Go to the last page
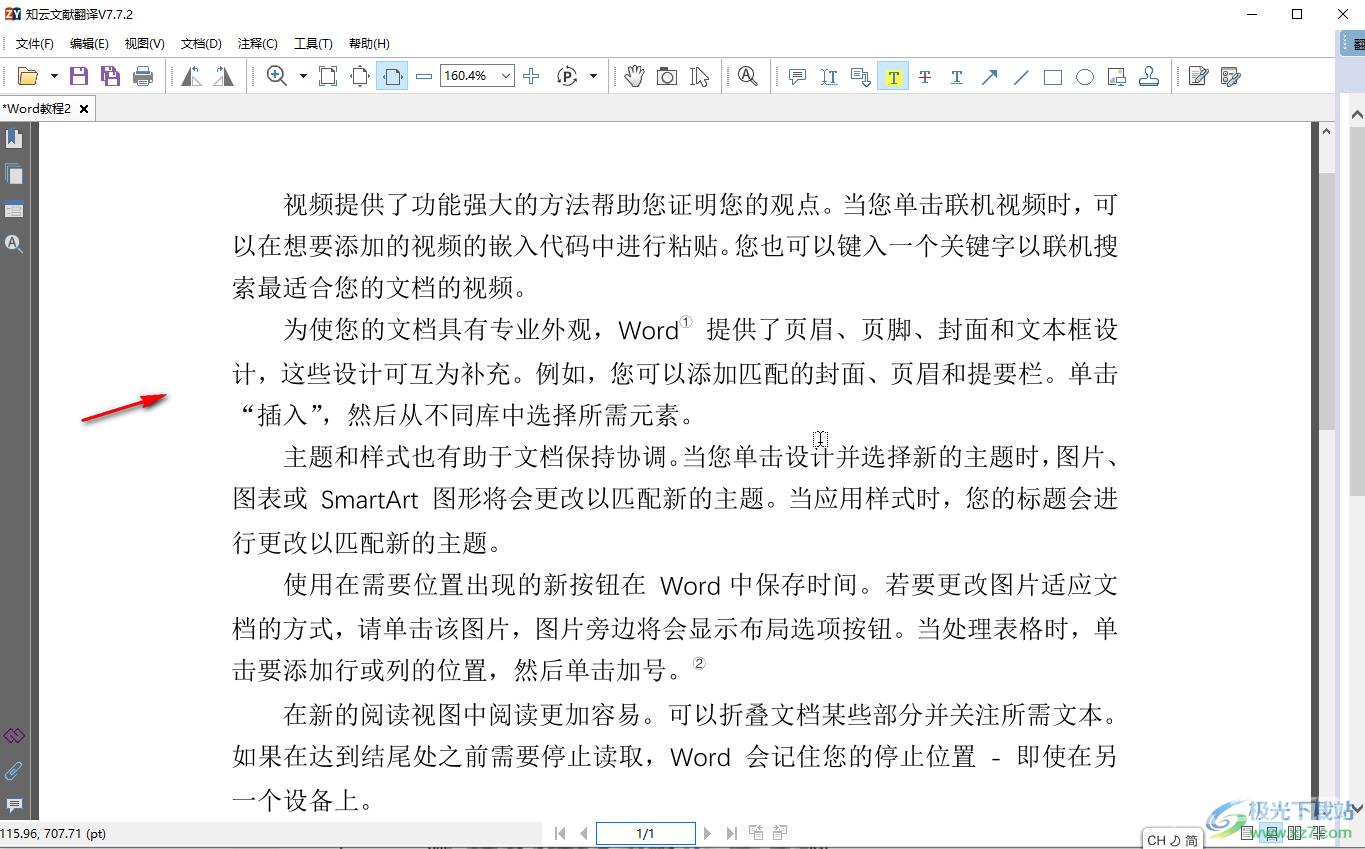 click(x=731, y=833)
